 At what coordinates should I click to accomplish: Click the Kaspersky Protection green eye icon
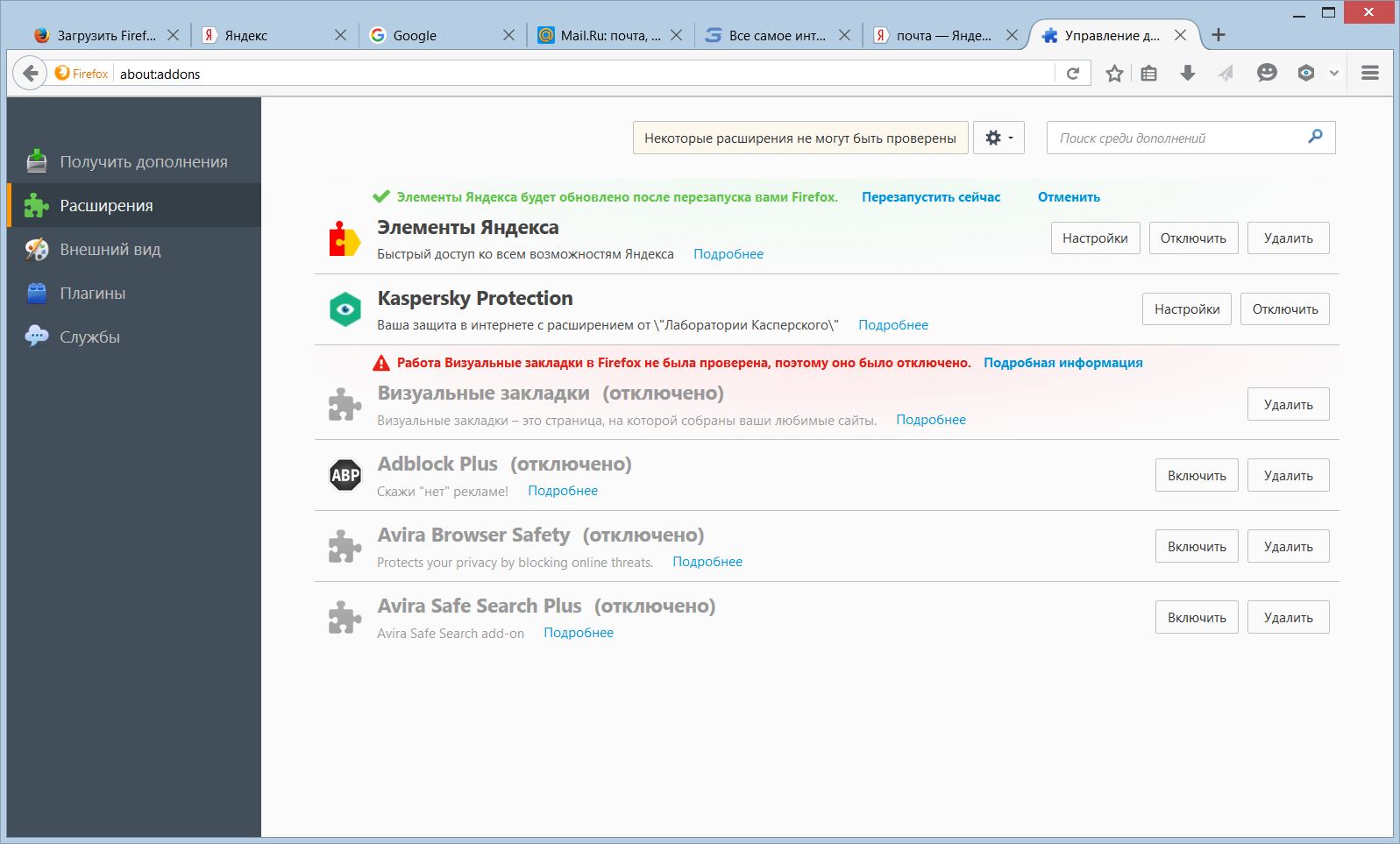point(345,309)
